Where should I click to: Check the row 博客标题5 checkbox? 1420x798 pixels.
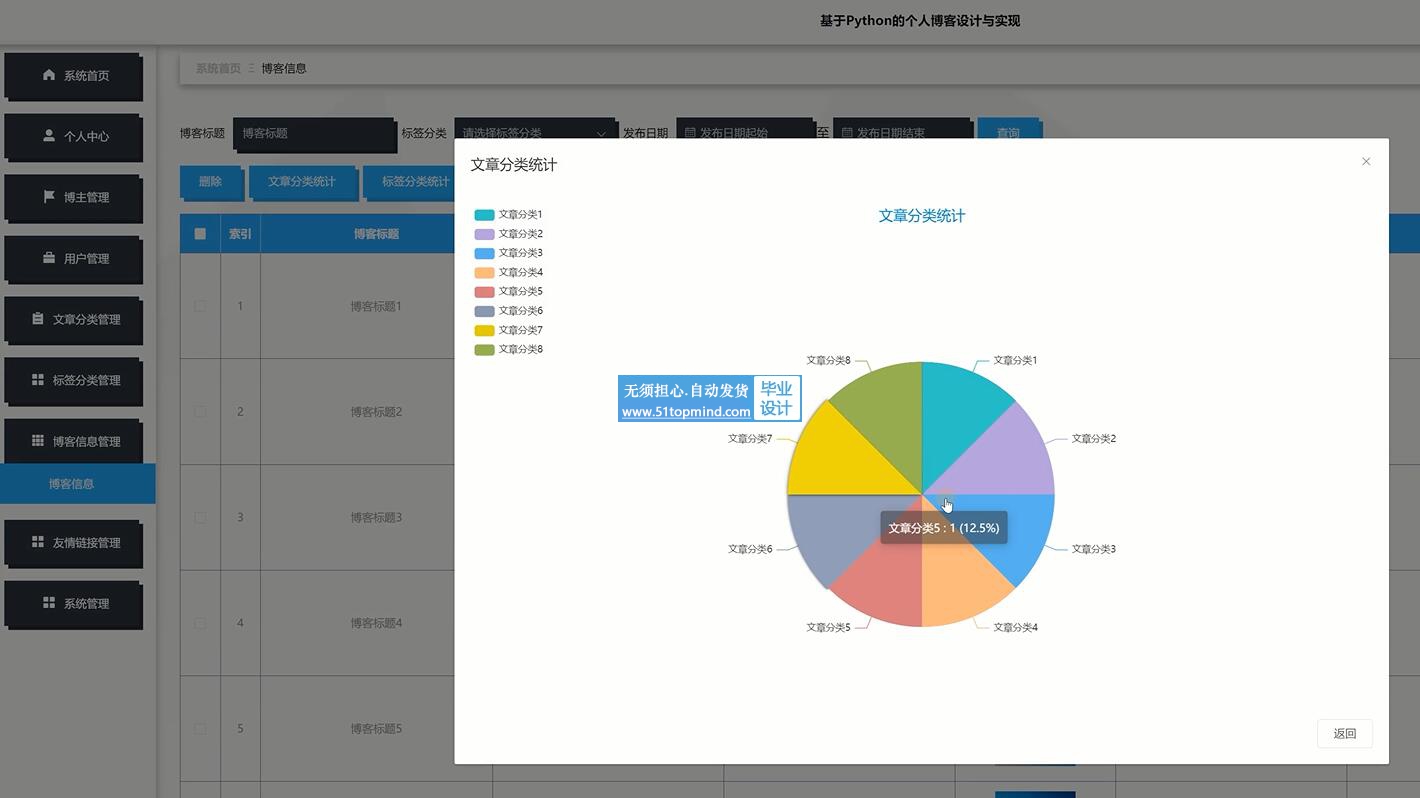[x=200, y=729]
